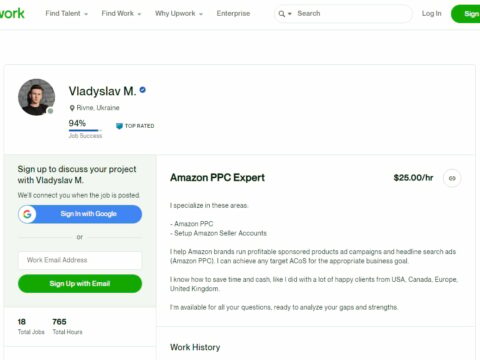Expand search type dropdown arrow

pos(290,14)
